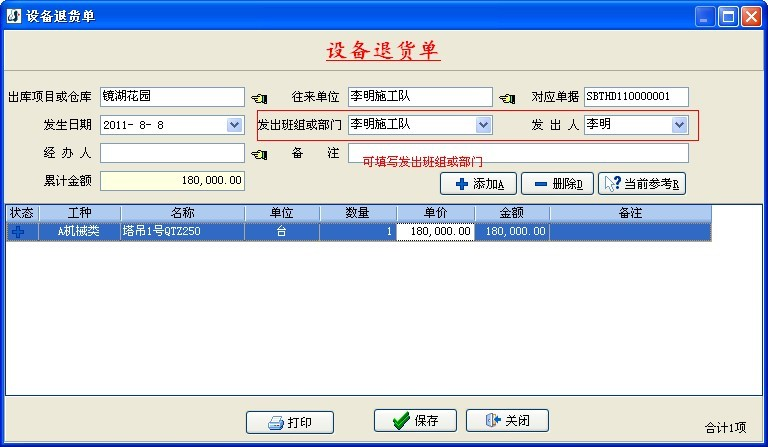
Task: Select cell 塔吊1号QTZ250
Action: [183, 232]
